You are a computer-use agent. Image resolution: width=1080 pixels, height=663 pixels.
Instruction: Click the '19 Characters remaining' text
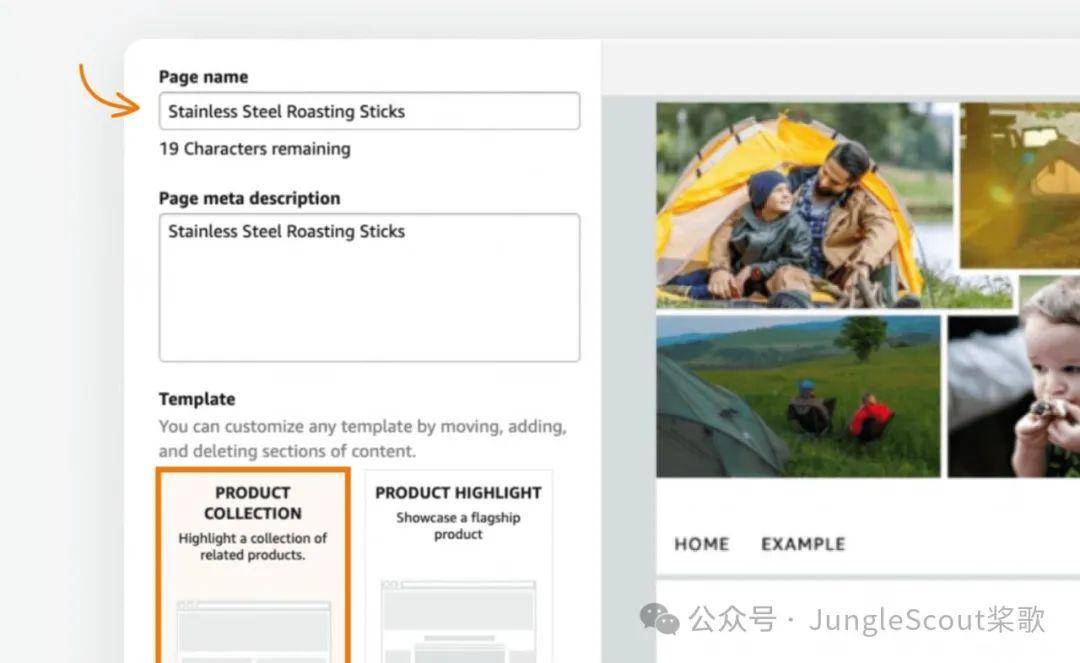[255, 149]
